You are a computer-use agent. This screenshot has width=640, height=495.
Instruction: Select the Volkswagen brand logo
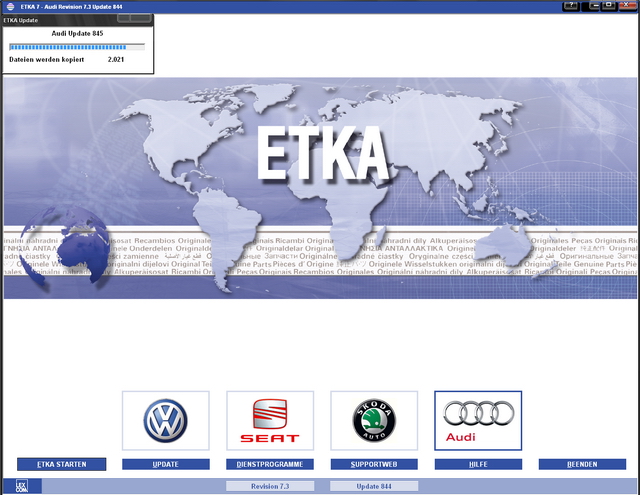coord(165,421)
